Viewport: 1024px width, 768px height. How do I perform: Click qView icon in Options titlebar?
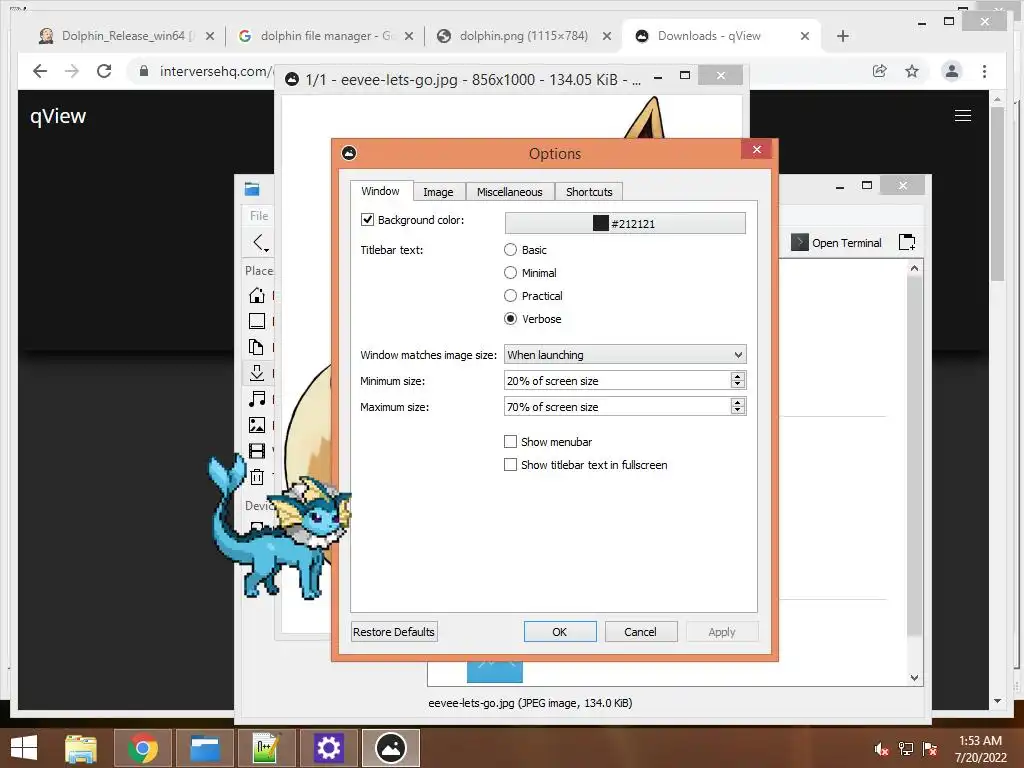coord(349,153)
